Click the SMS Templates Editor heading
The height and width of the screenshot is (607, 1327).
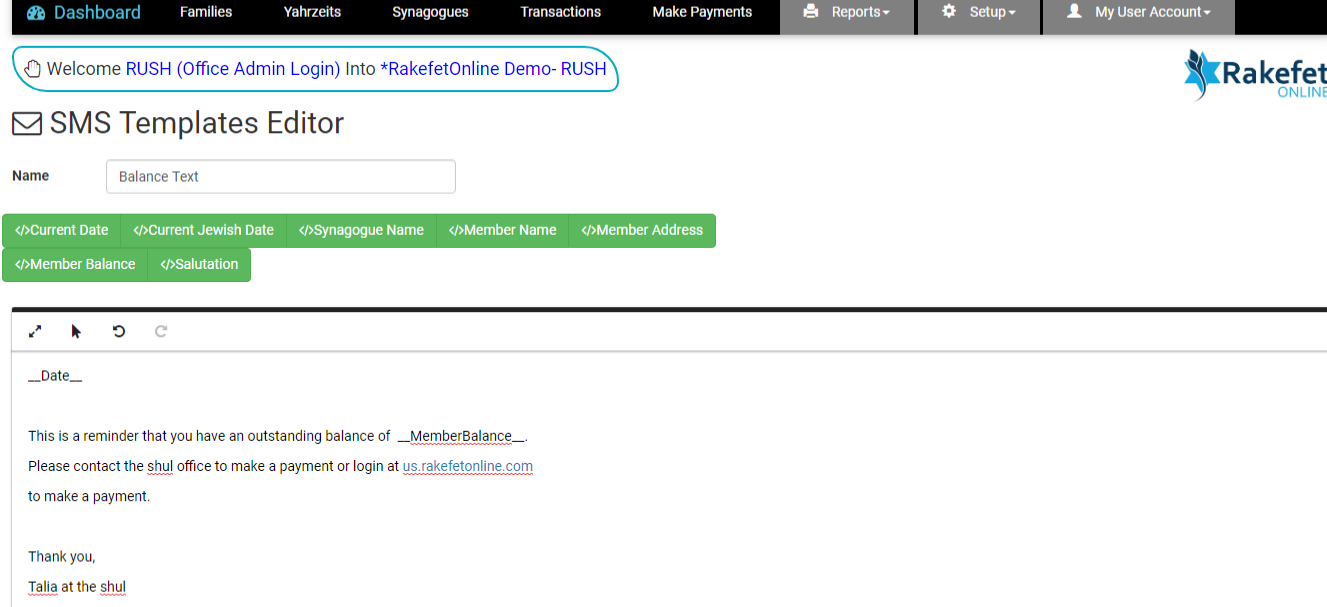pyautogui.click(x=197, y=123)
